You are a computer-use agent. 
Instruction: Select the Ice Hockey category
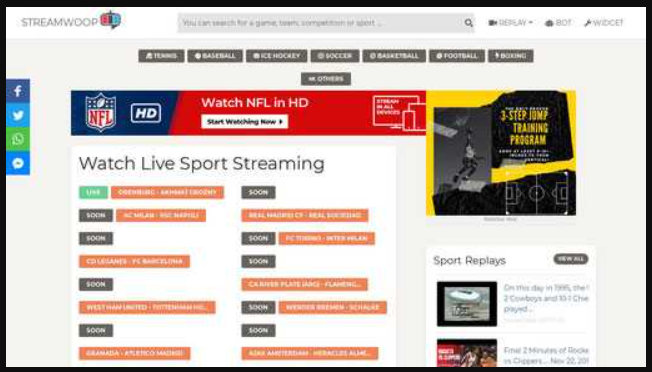pos(277,56)
